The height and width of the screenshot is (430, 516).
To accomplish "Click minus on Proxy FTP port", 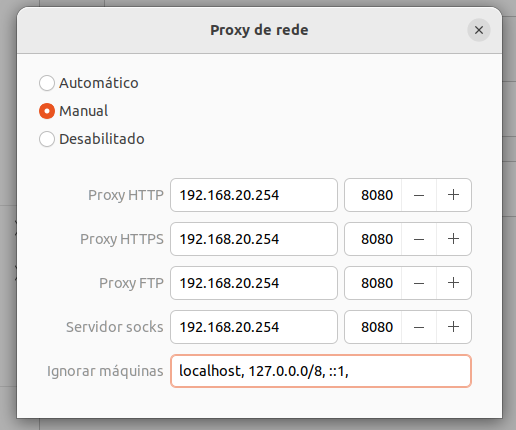I will (419, 283).
